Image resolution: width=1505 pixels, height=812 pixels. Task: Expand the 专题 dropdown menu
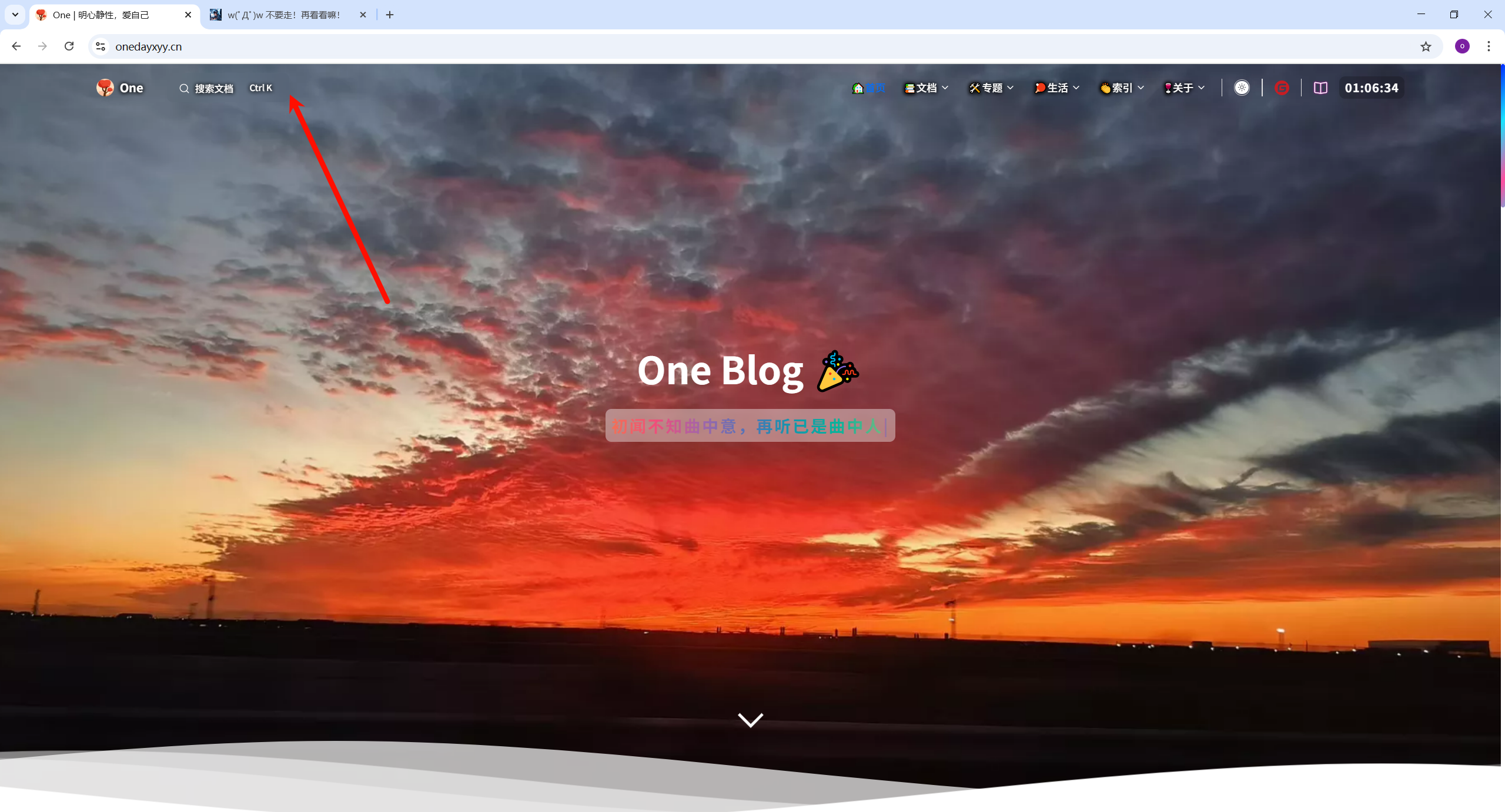coord(992,88)
